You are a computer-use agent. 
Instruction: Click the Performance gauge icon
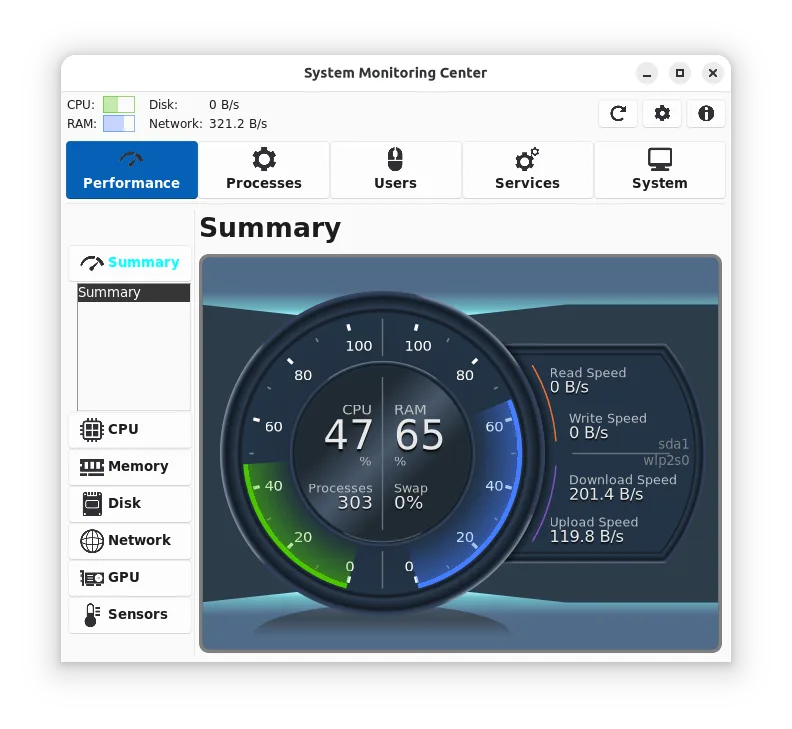click(x=131, y=159)
